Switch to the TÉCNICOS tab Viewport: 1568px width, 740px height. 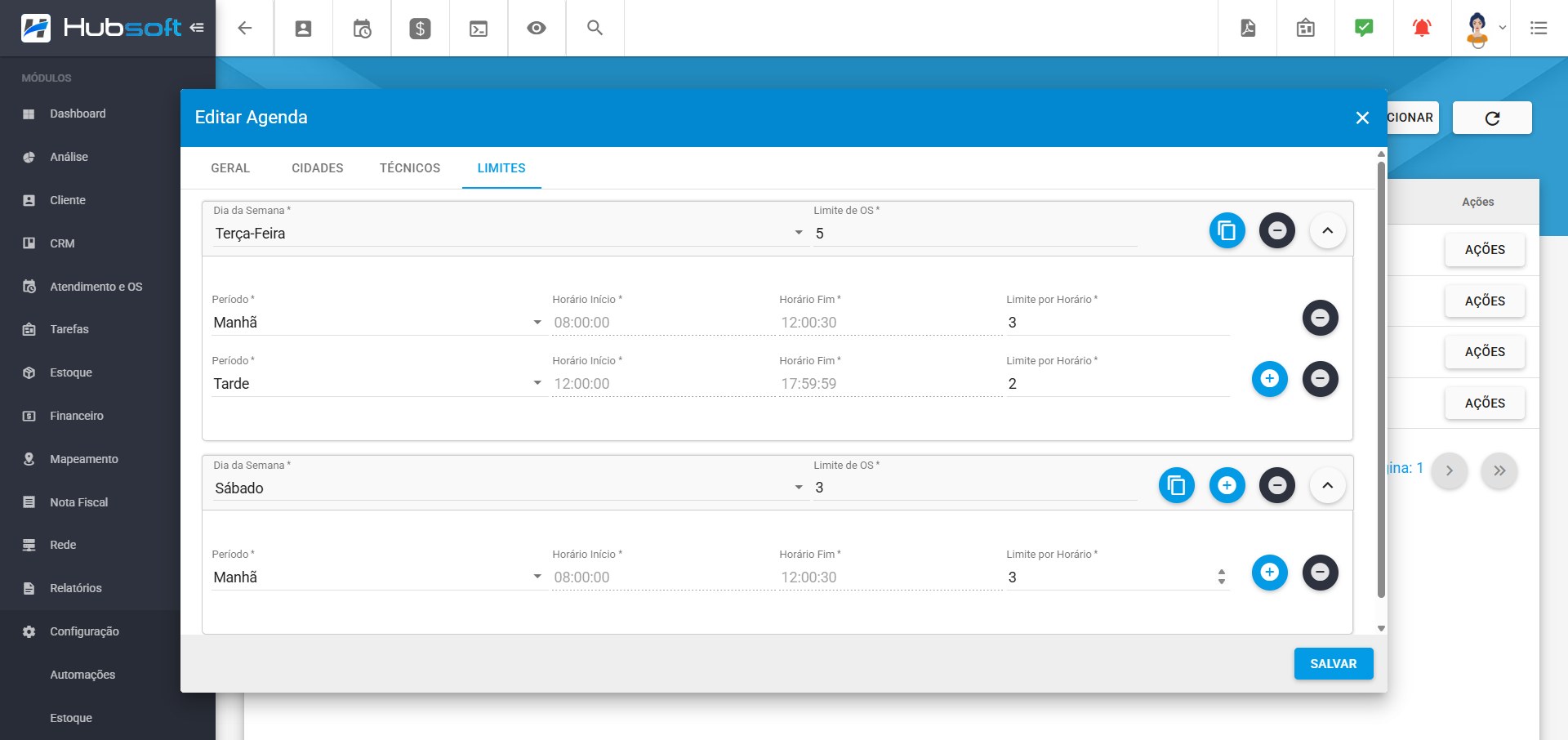point(410,168)
